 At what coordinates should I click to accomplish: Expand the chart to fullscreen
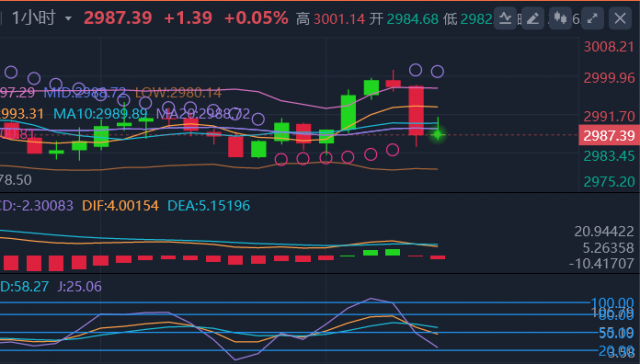(592, 18)
